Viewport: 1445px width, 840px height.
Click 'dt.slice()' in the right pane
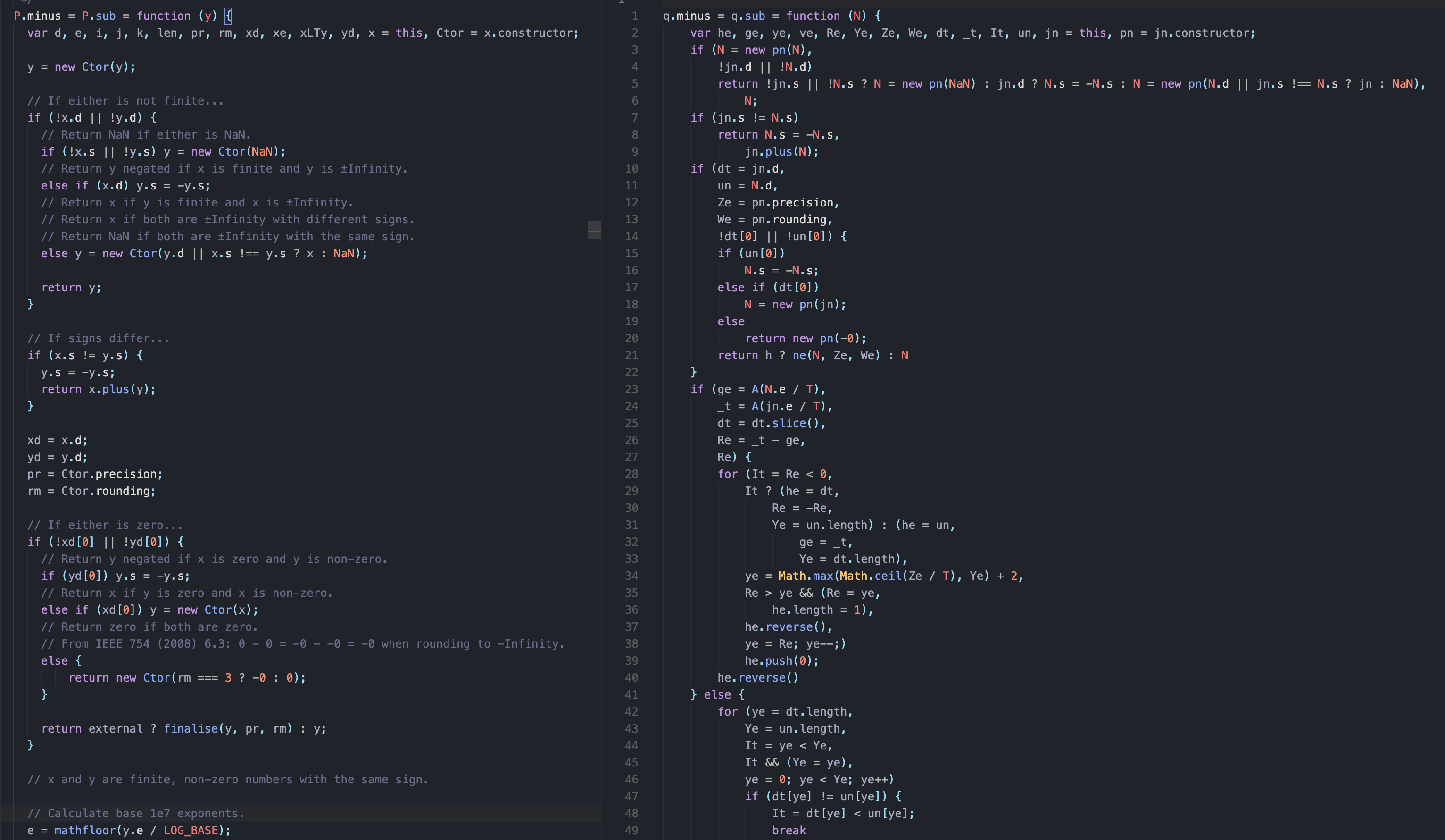click(785, 423)
